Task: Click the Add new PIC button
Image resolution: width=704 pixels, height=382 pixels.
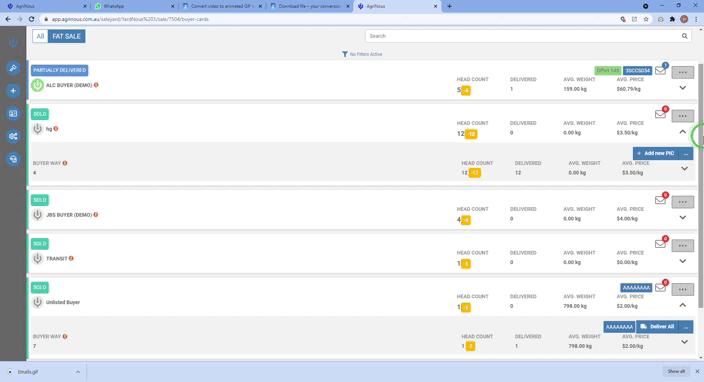Action: (x=656, y=154)
